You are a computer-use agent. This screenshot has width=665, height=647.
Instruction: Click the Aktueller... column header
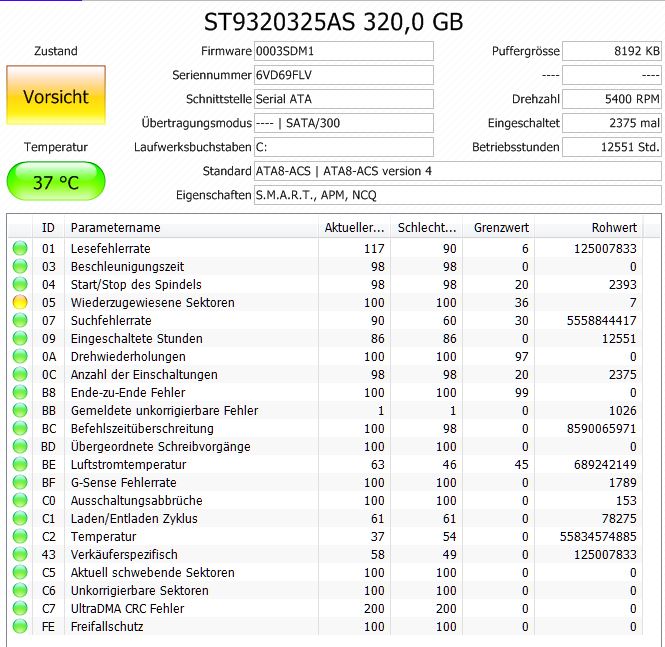355,228
